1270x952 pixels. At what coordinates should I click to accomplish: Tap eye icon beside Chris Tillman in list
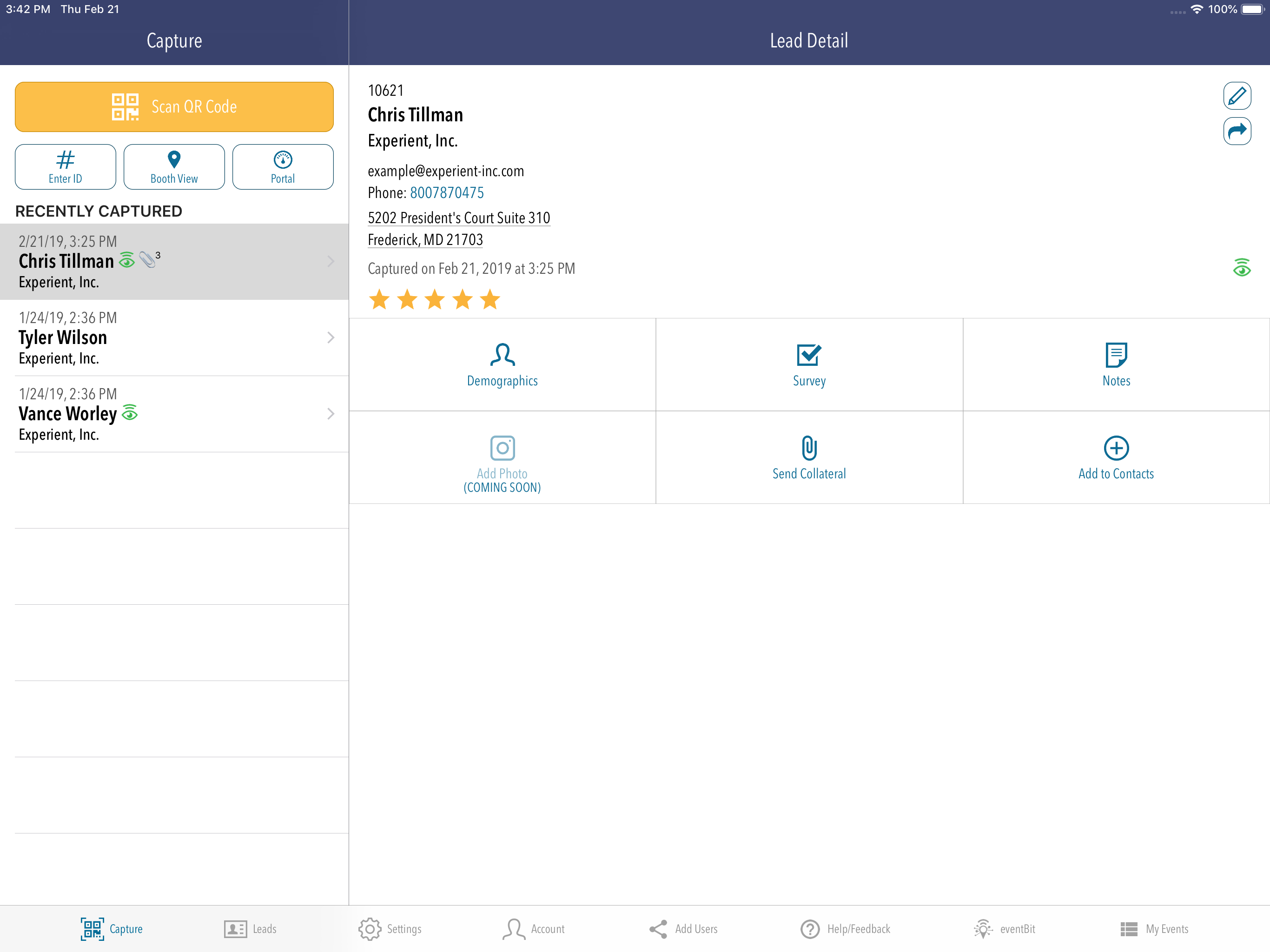point(127,260)
